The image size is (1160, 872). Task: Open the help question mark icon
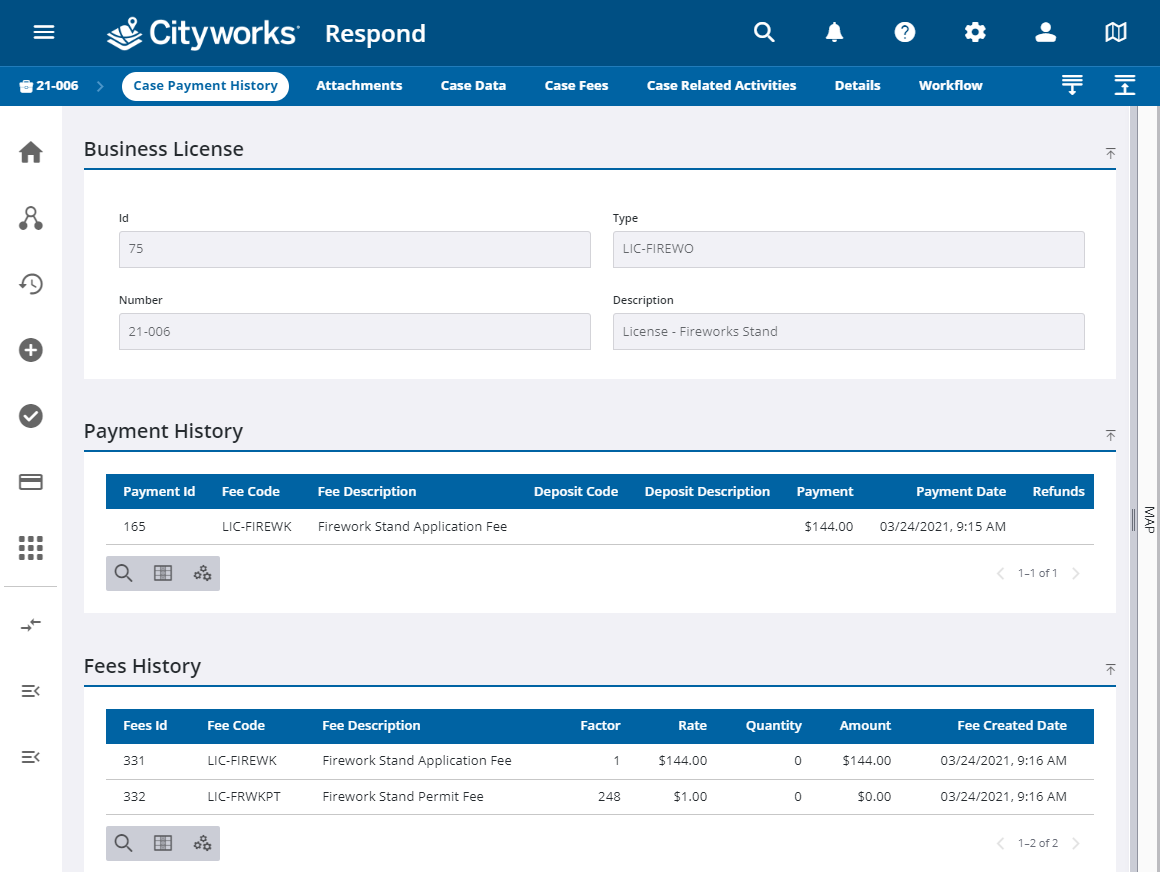click(x=905, y=32)
